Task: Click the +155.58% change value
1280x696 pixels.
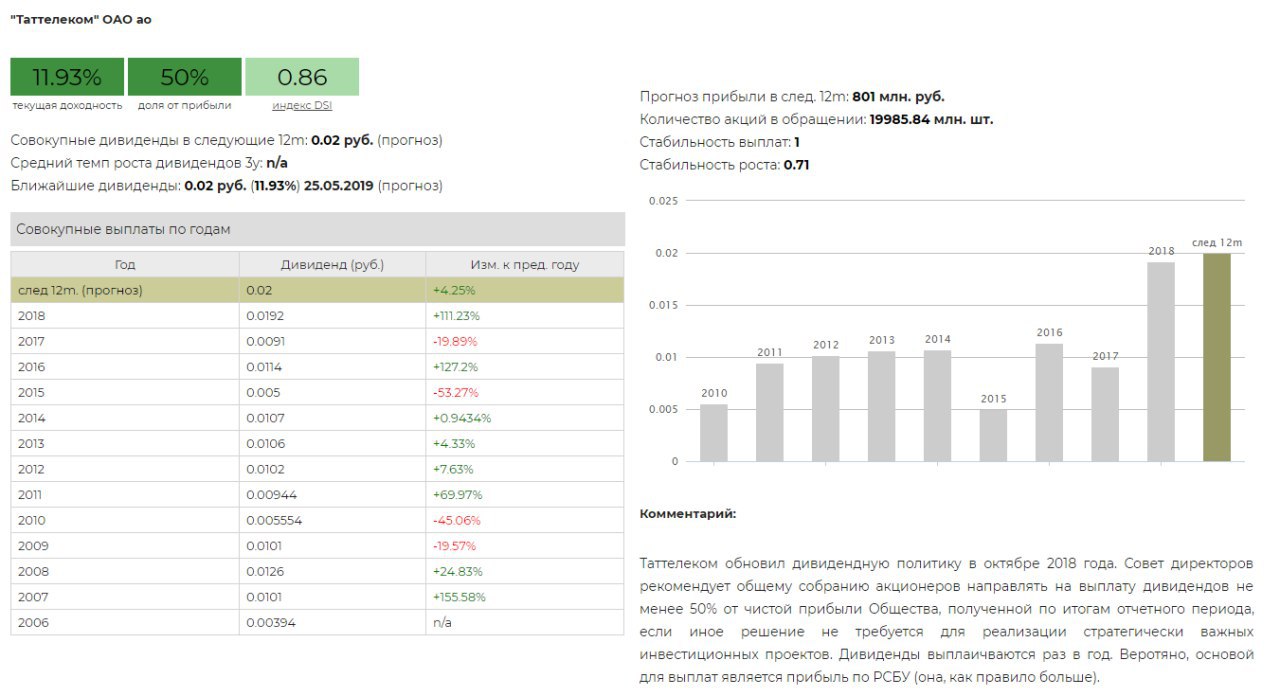Action: click(x=459, y=597)
